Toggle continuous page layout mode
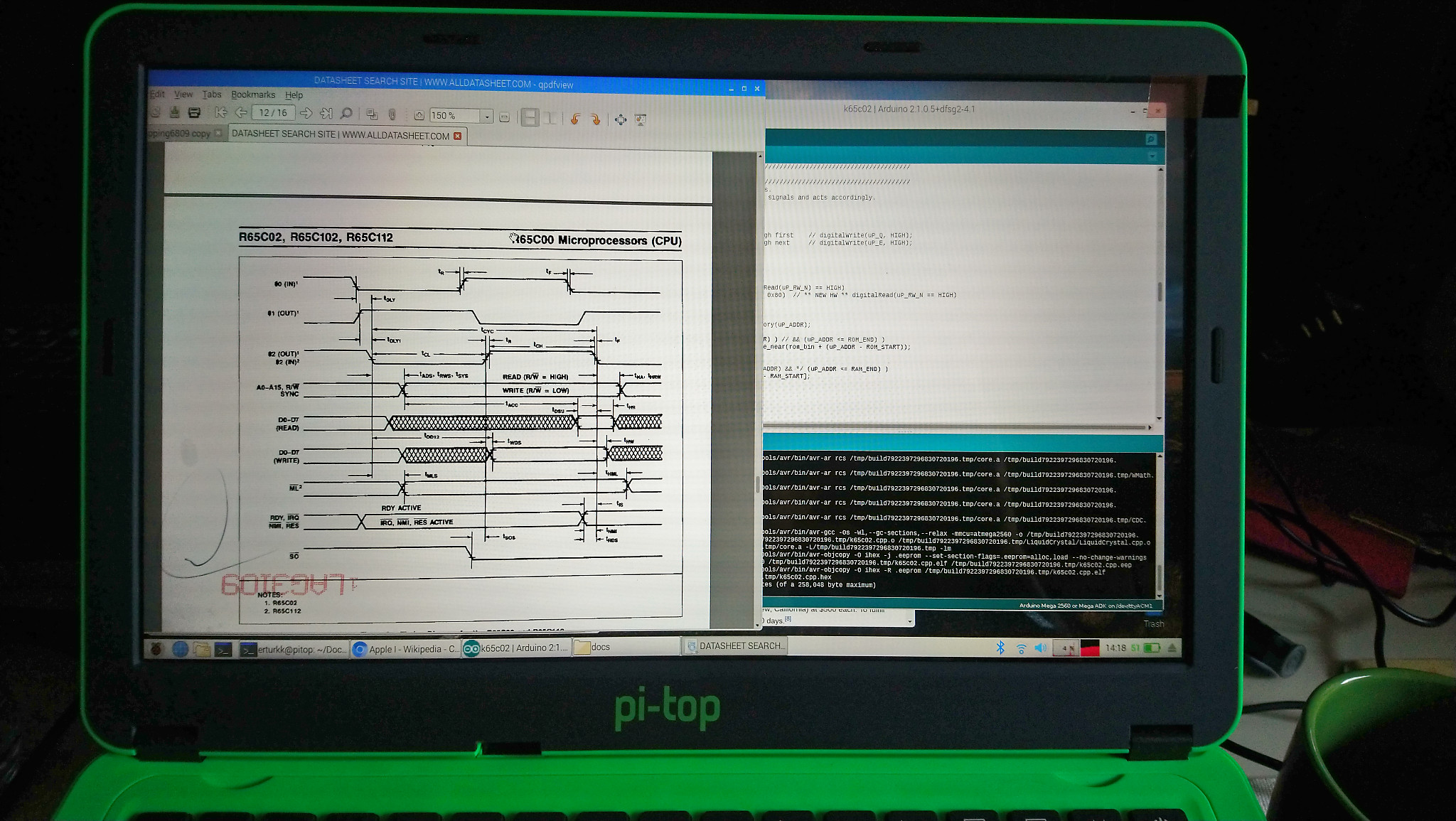Screen dimensions: 1456x821 coord(530,117)
